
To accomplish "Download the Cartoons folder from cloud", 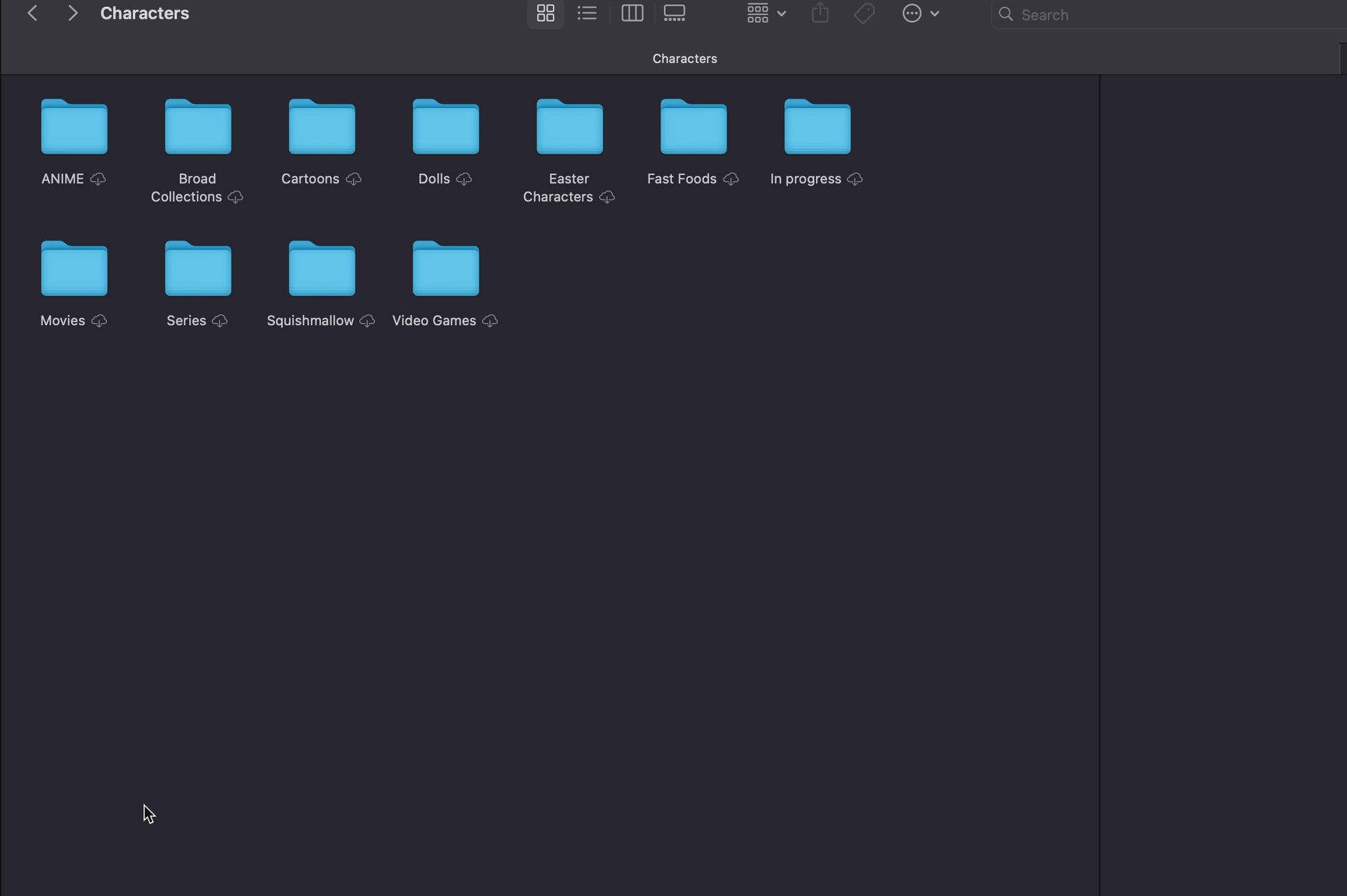I will pyautogui.click(x=354, y=179).
